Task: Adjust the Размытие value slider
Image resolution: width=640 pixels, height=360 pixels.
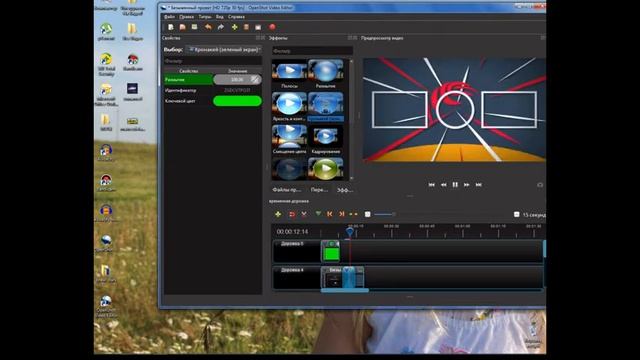Action: tap(237, 80)
